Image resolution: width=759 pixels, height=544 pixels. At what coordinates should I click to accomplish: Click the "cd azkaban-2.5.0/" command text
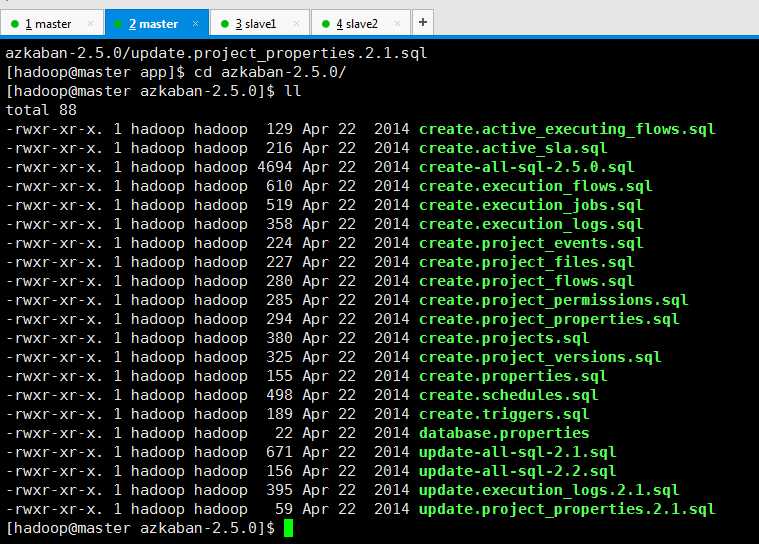pyautogui.click(x=270, y=72)
